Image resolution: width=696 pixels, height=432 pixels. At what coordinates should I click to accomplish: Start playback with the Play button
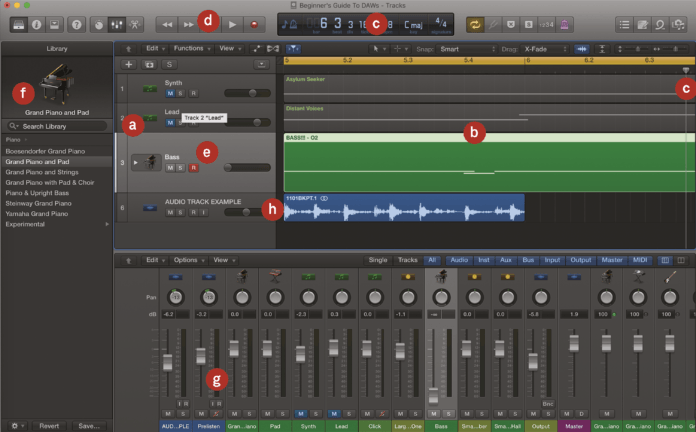[x=232, y=22]
